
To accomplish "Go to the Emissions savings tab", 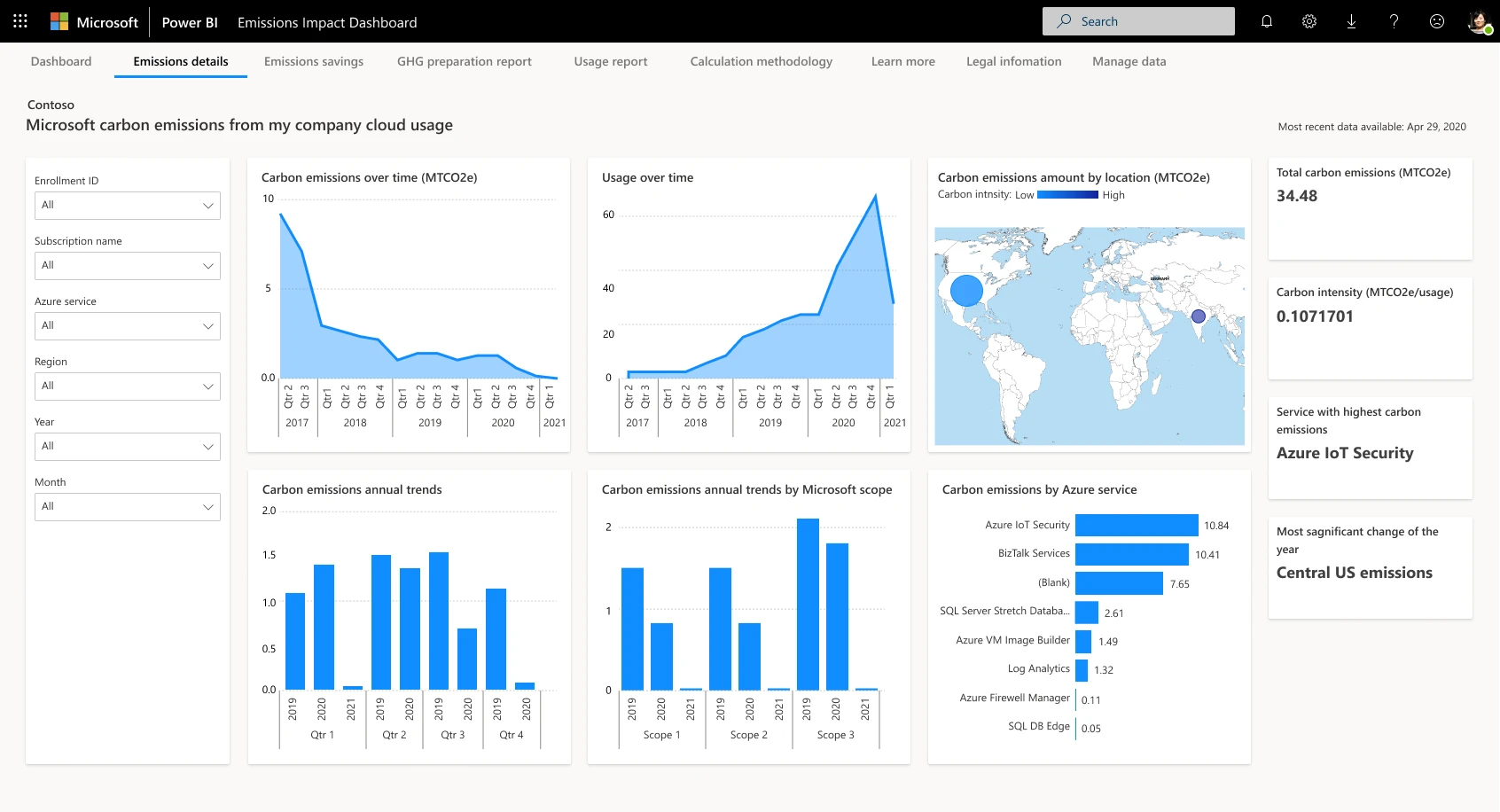I will coord(313,61).
